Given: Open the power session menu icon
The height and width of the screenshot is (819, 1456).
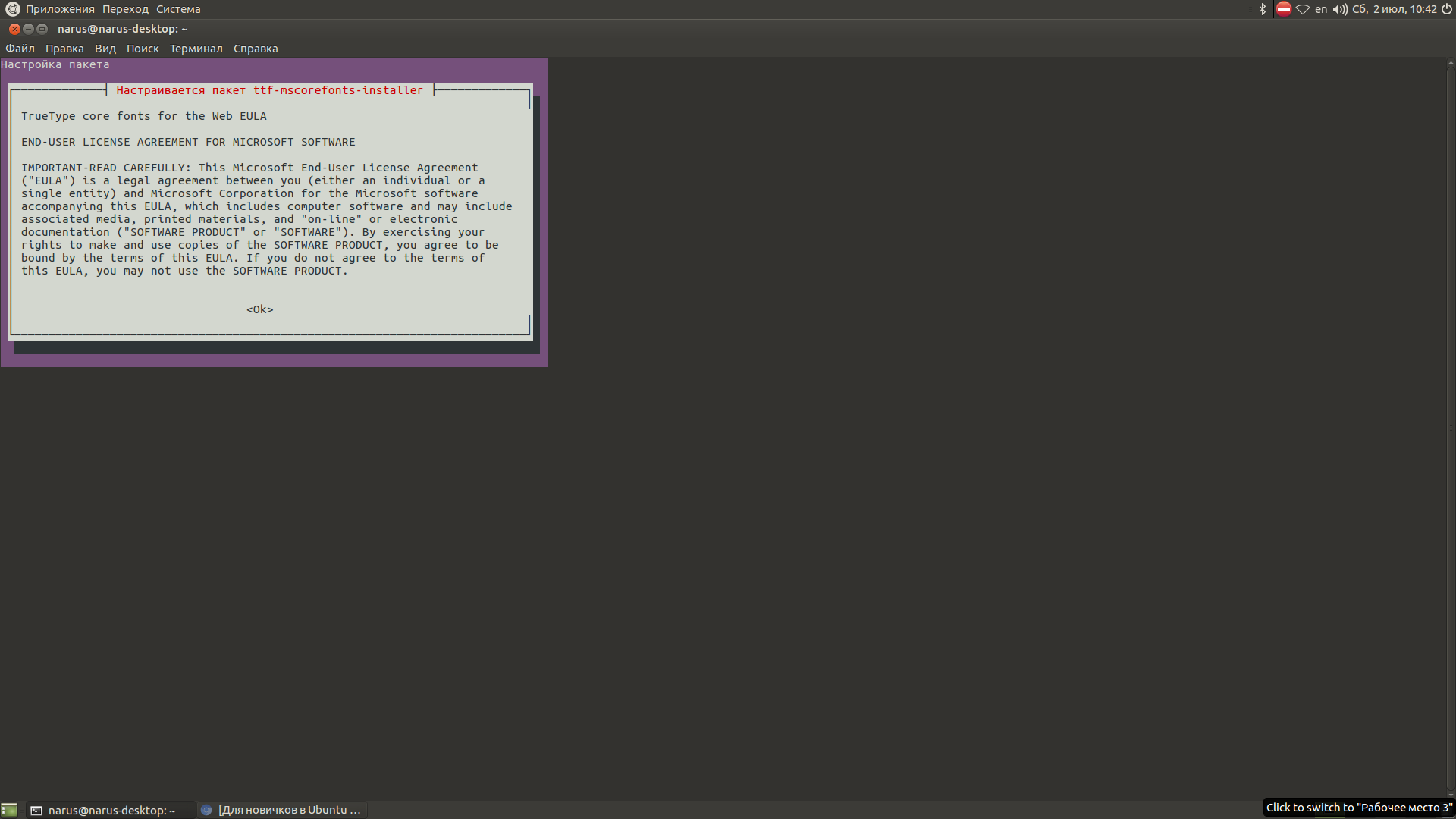Looking at the screenshot, I should click(1447, 9).
